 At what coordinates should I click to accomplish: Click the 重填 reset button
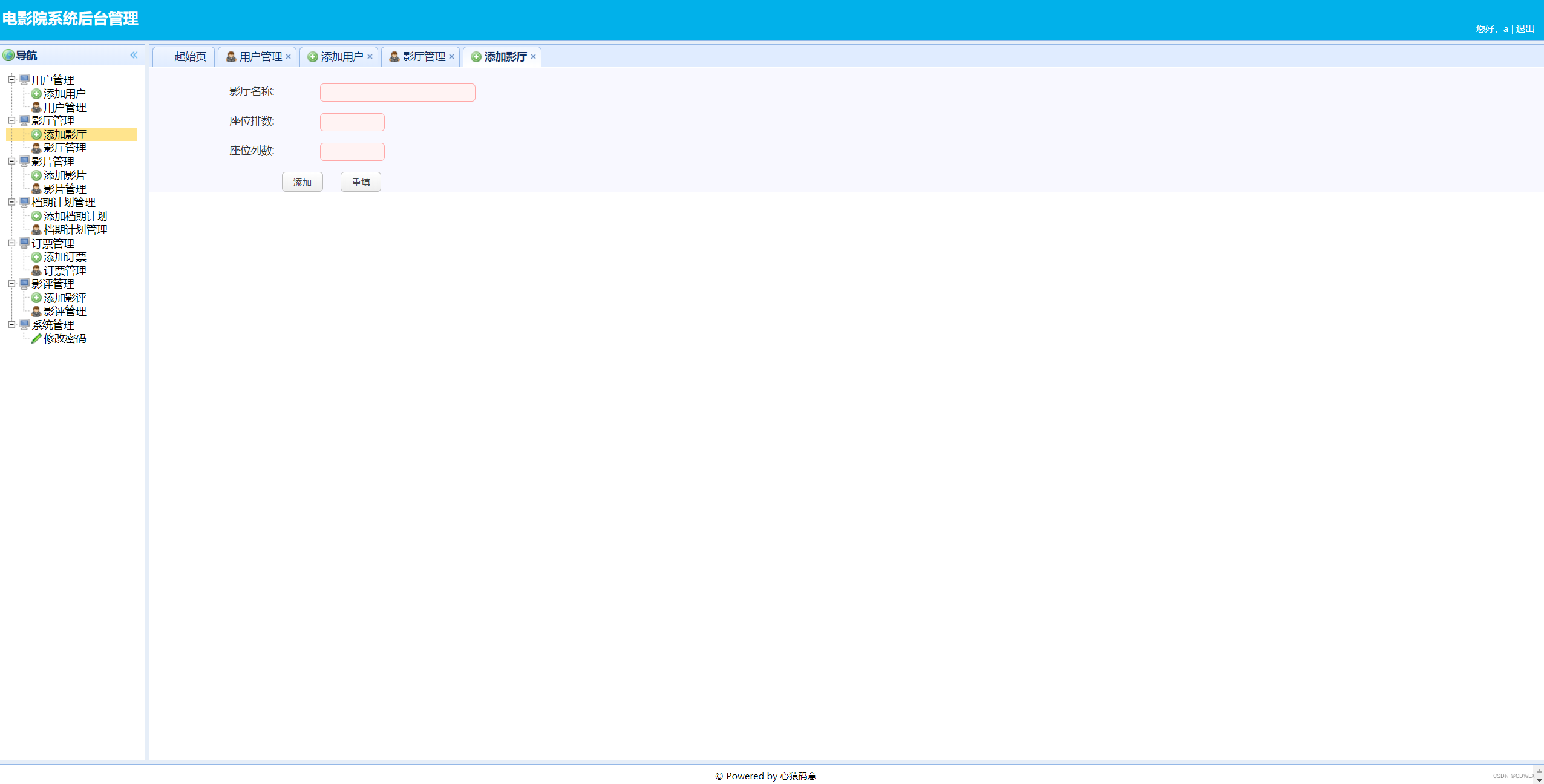tap(360, 181)
